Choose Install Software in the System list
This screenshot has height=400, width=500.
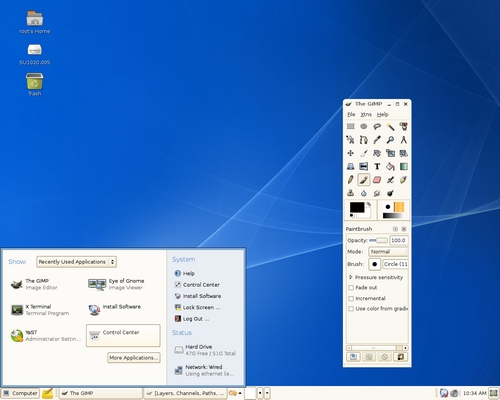[x=197, y=296]
